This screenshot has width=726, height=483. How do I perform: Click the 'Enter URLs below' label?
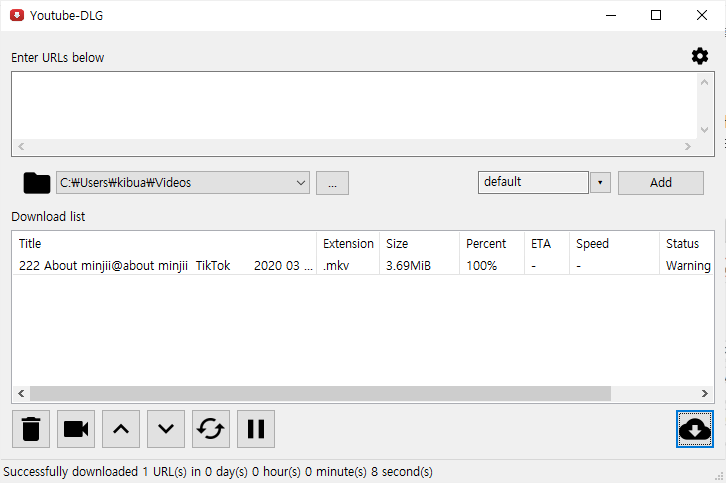57,57
